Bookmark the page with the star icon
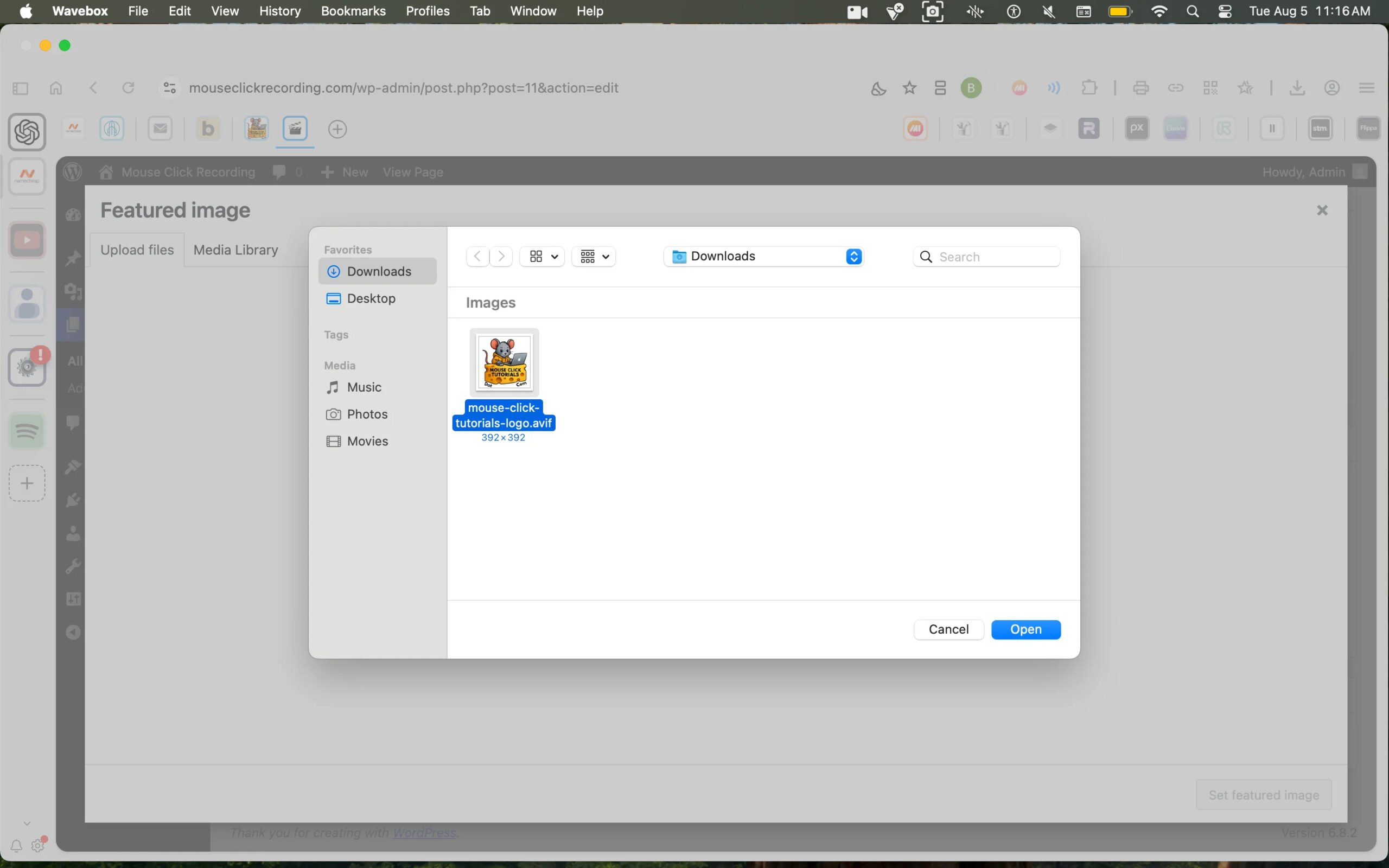This screenshot has height=868, width=1389. [x=909, y=88]
